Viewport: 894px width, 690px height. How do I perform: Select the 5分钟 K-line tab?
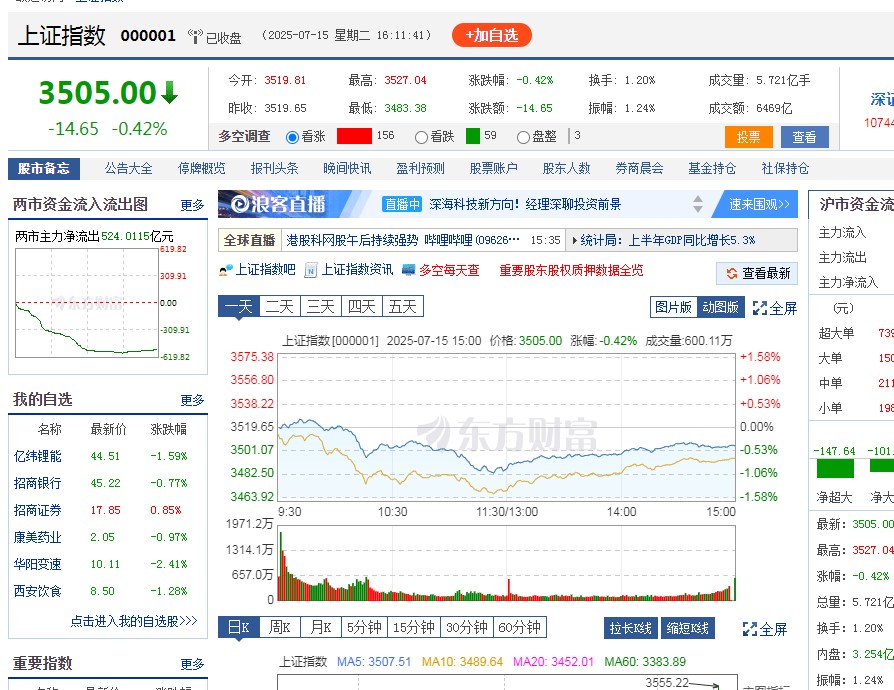coord(364,627)
